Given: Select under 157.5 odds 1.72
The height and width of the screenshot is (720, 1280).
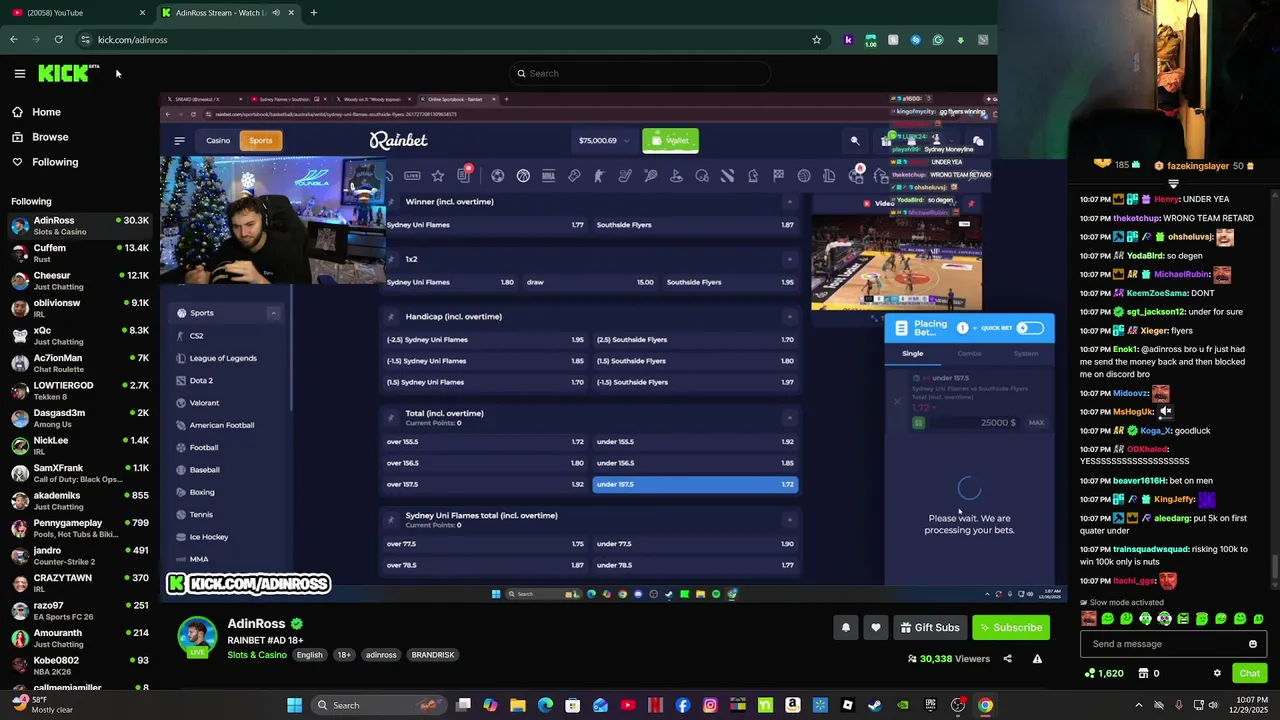Looking at the screenshot, I should pos(695,484).
